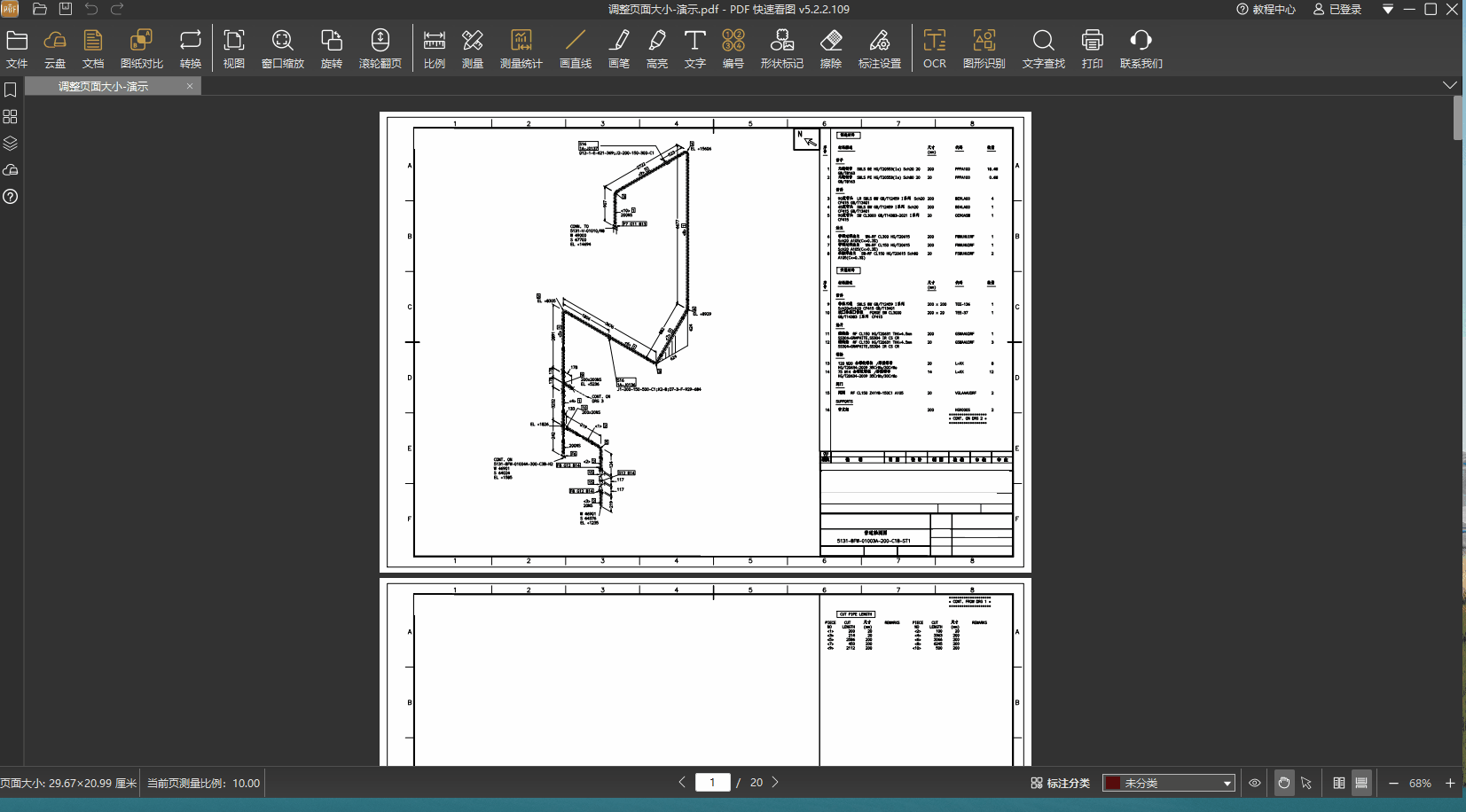This screenshot has width=1466, height=812.
Task: Expand the tab list chevron
Action: point(1450,85)
